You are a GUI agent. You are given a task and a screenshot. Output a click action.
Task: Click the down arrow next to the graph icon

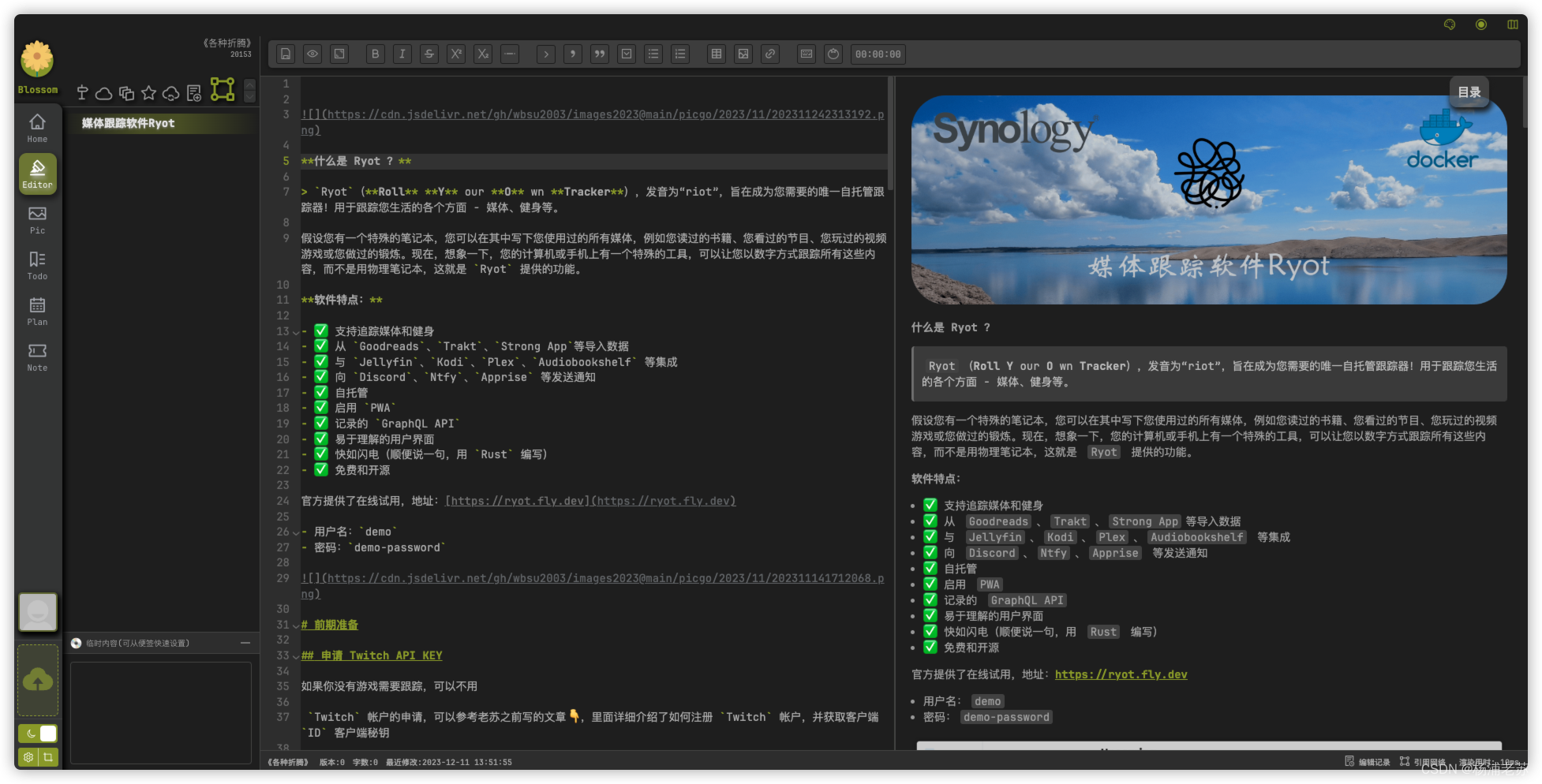250,96
